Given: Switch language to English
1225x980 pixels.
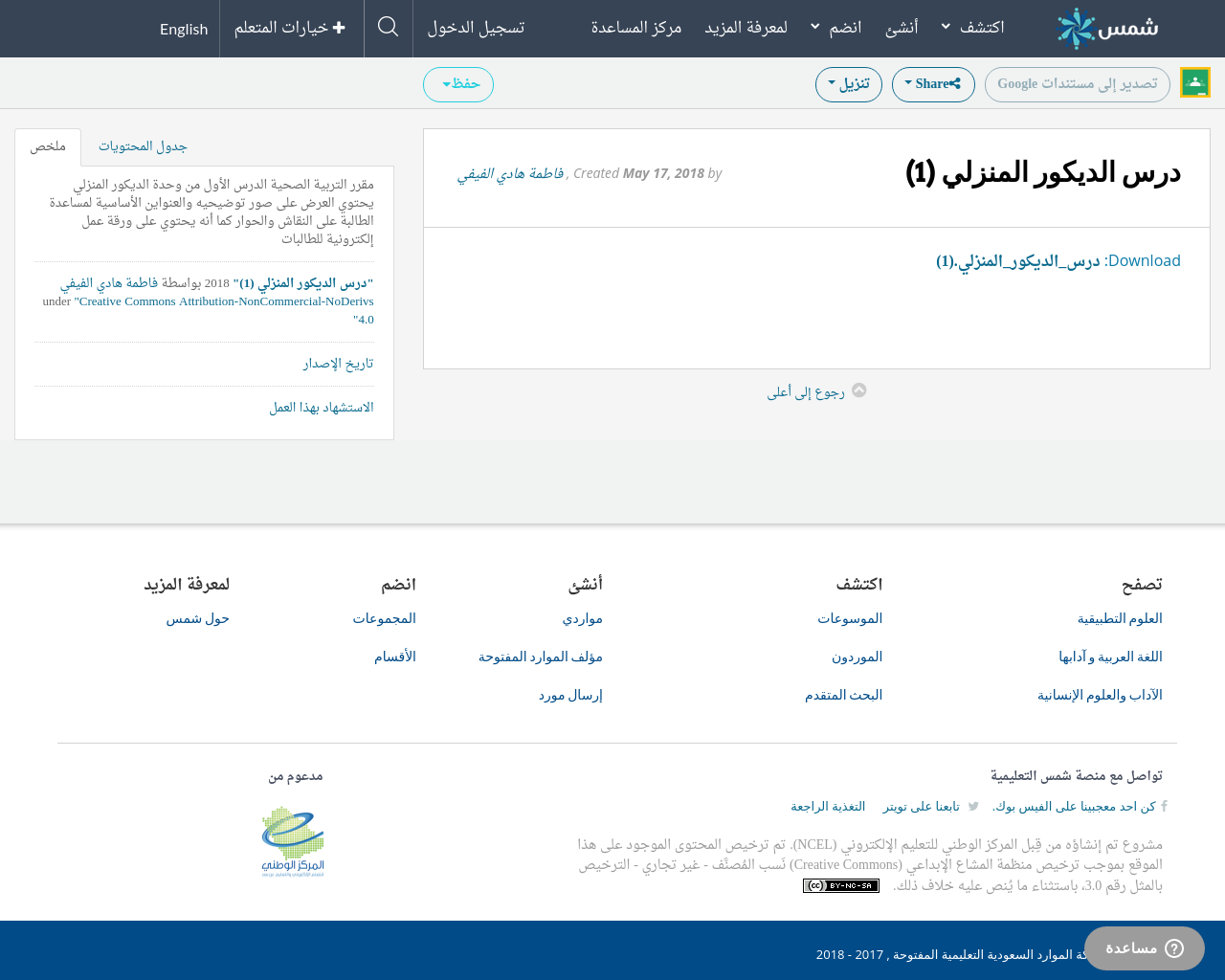Looking at the screenshot, I should click(184, 29).
